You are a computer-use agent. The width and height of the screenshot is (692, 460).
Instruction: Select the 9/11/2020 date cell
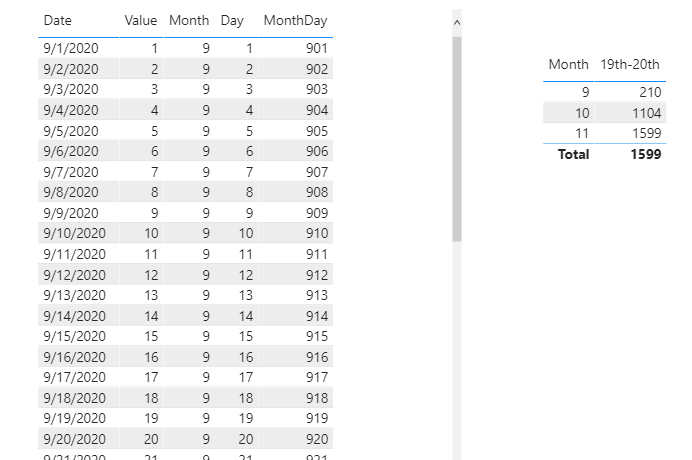75,254
